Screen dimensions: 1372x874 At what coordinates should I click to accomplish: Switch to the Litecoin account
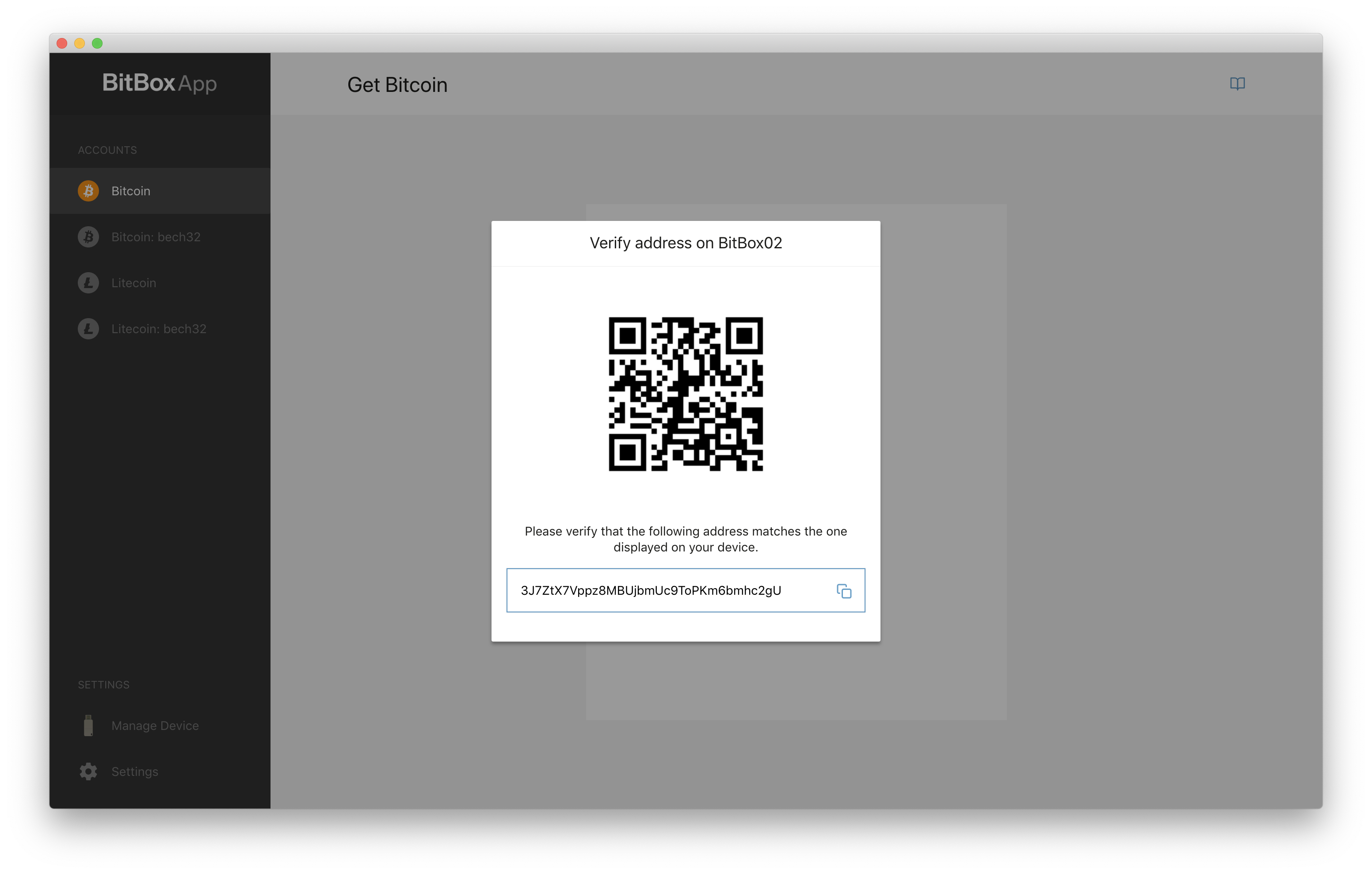tap(160, 283)
